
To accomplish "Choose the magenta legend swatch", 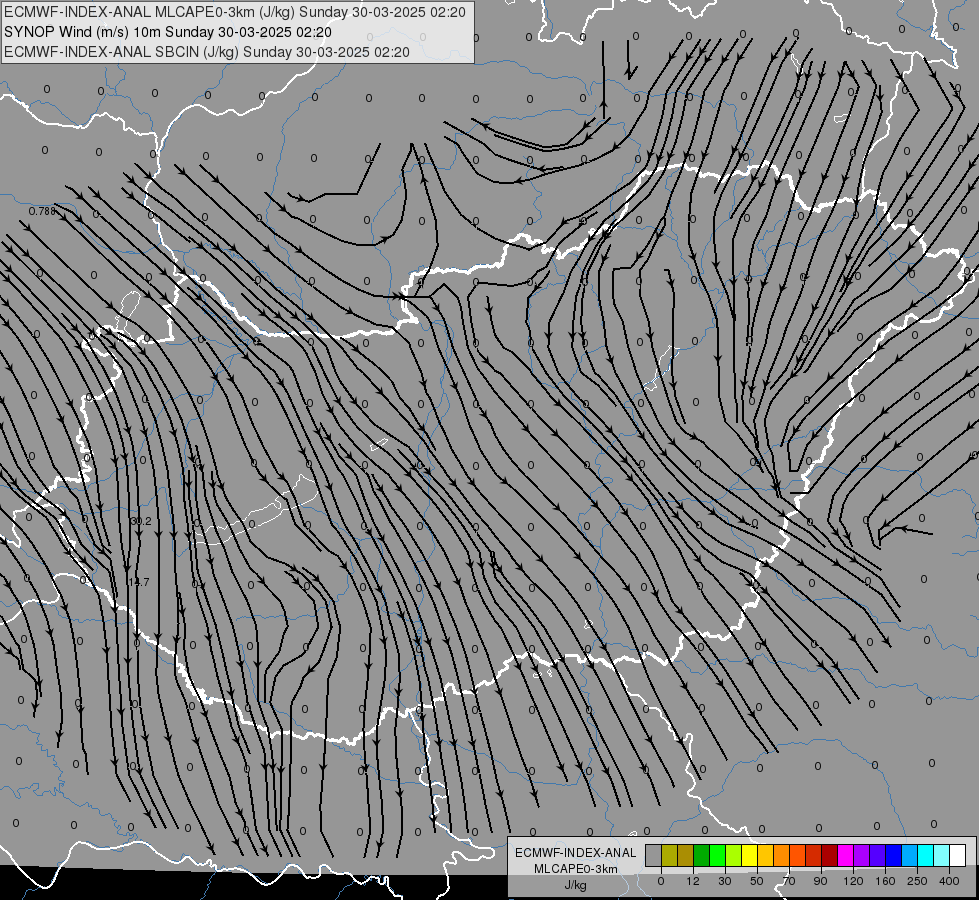I will (845, 855).
